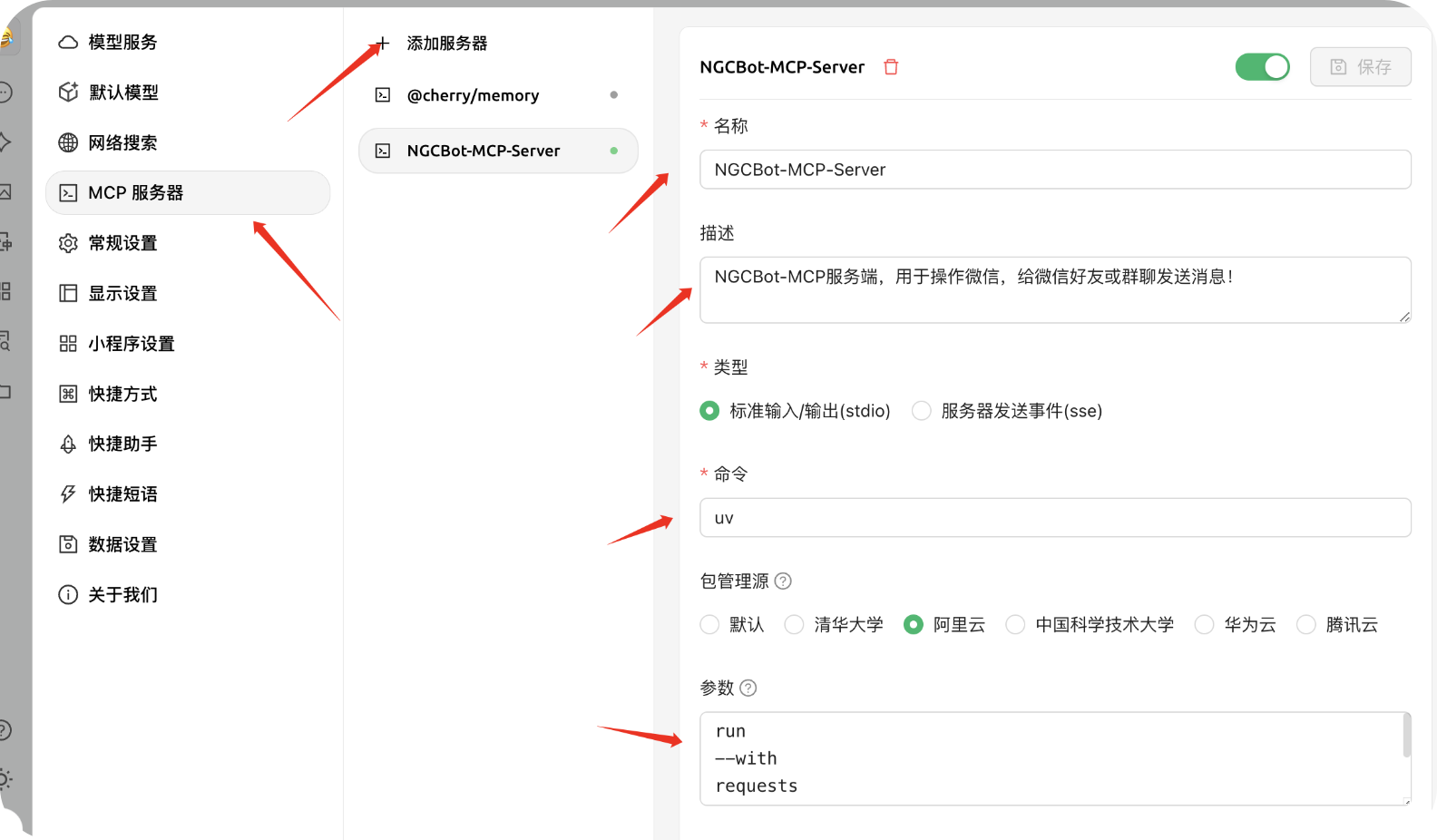Click terminal icon of @cherry/memory entry
Viewport: 1437px width, 840px height.
383,95
